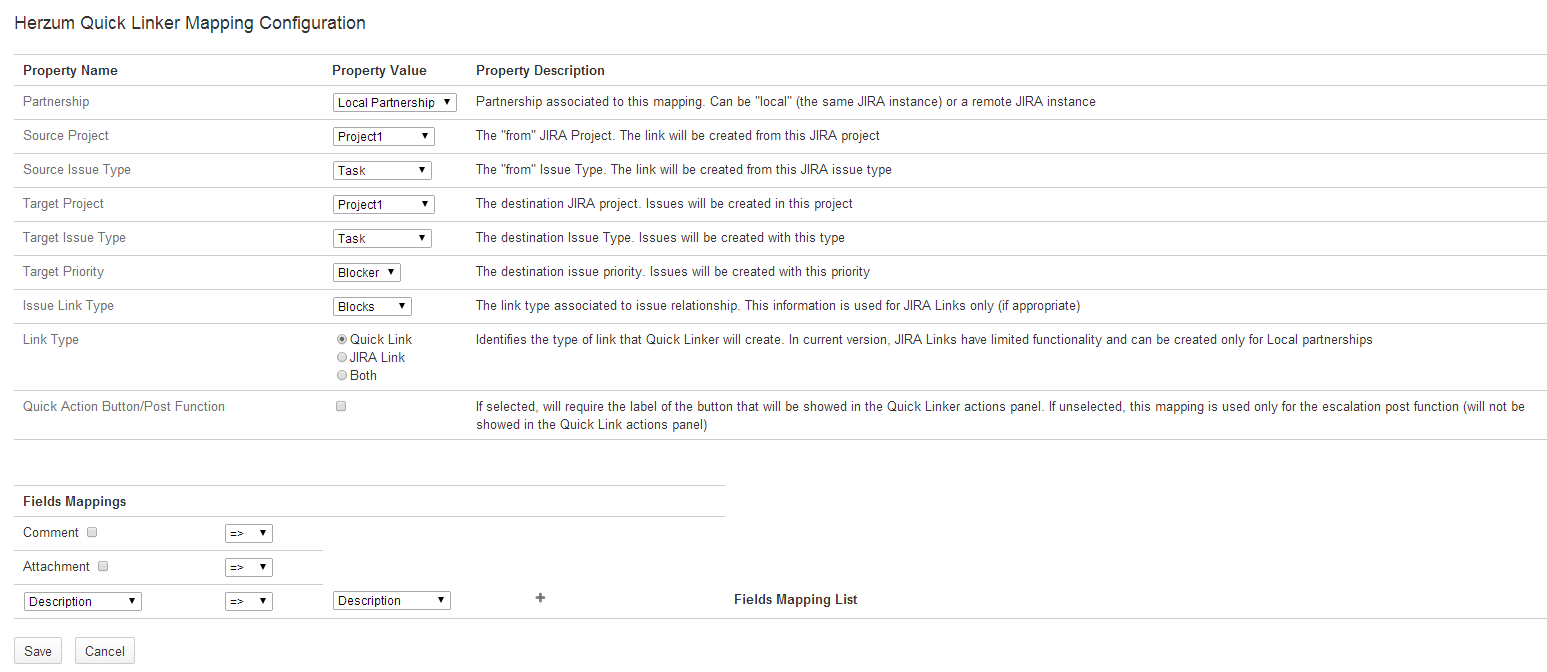Tick the Comment field mapping checkbox
Screen dimensions: 1547x672
(92, 532)
